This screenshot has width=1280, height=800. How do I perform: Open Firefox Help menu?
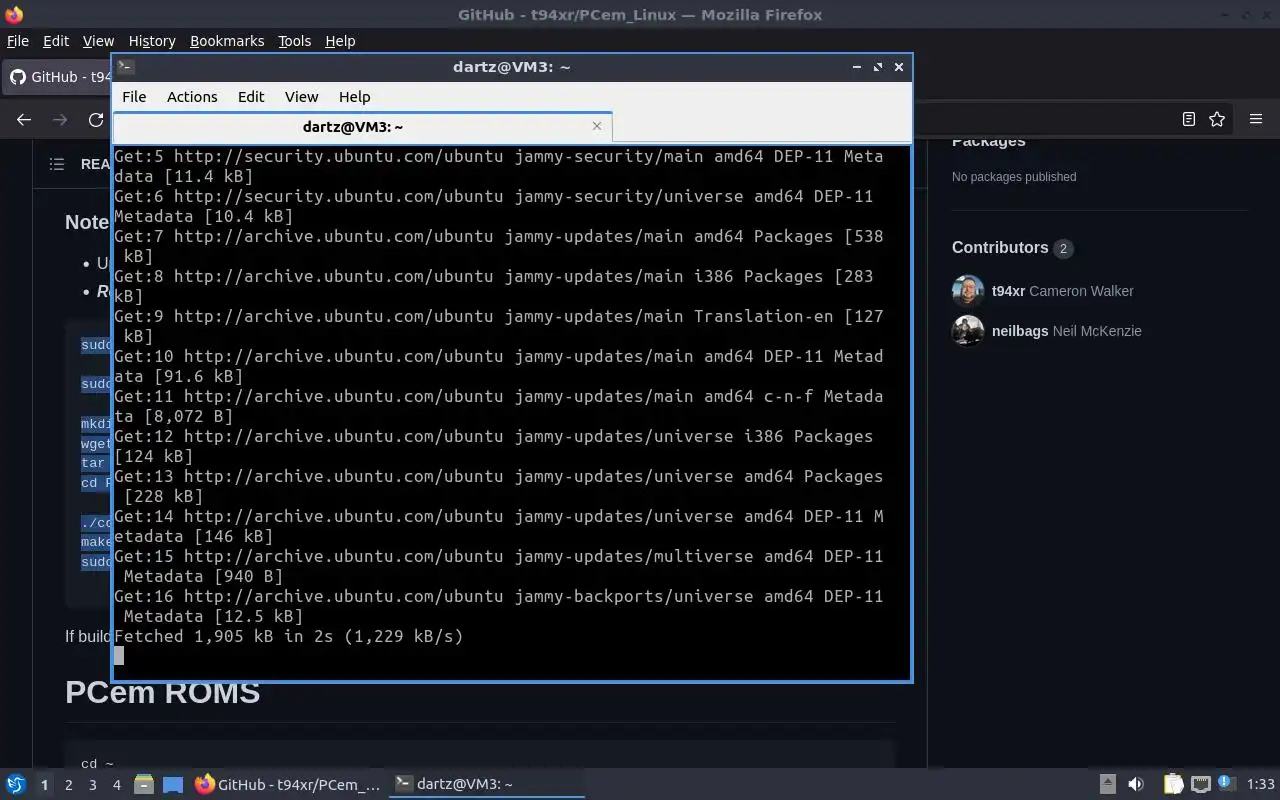pyautogui.click(x=340, y=41)
